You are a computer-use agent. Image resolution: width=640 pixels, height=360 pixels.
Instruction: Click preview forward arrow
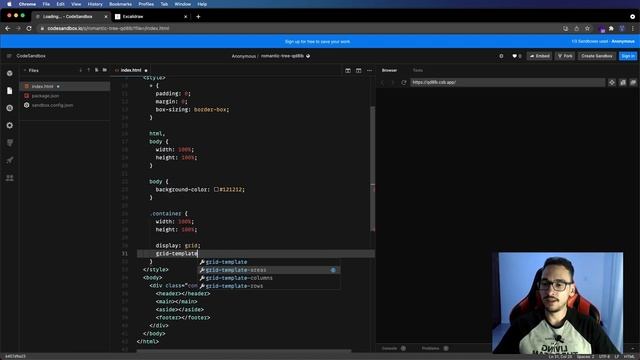393,82
